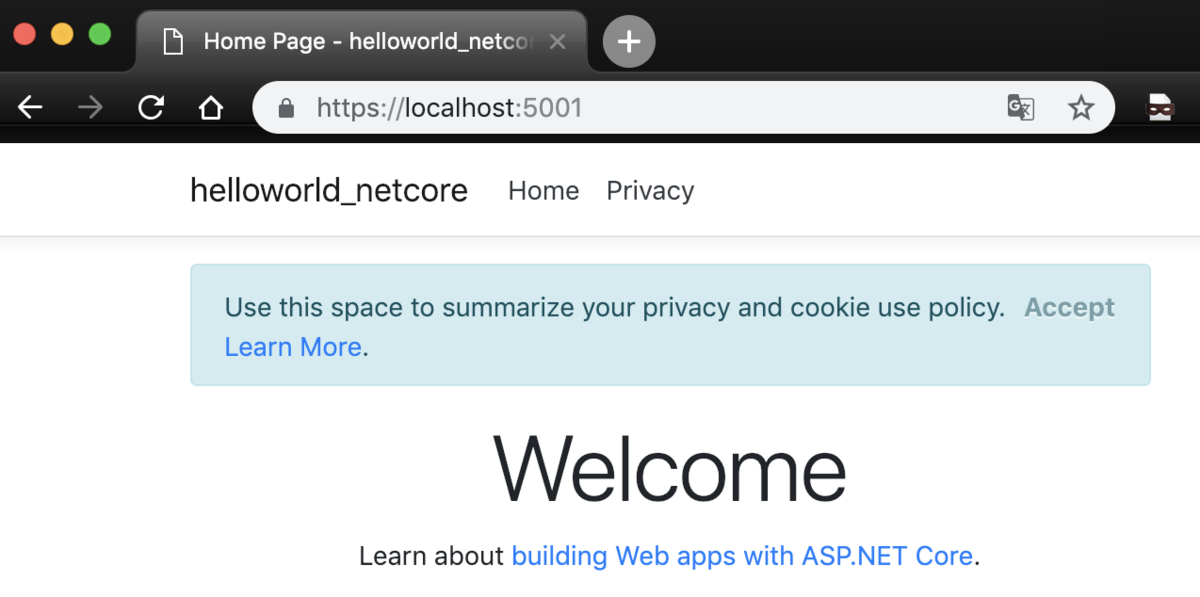Open Privacy in the site navbar
The image size is (1200, 597).
point(650,190)
